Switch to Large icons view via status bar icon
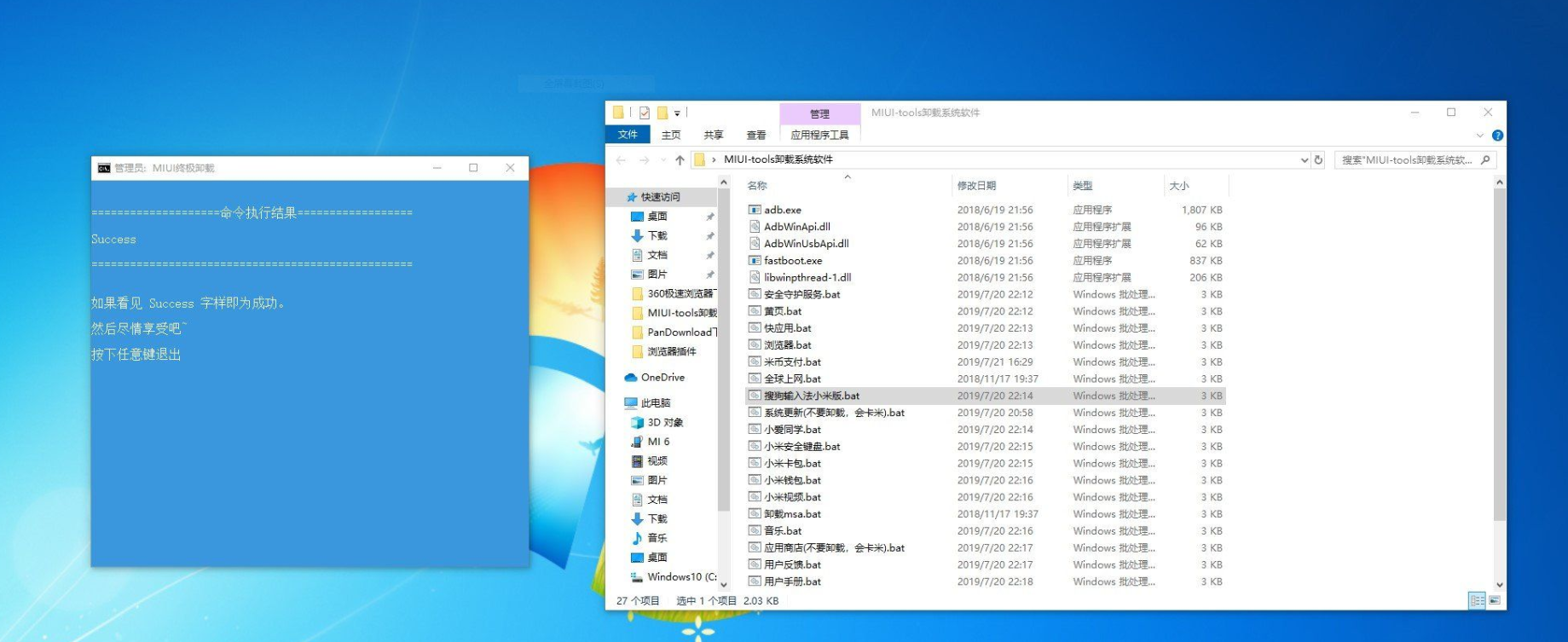 1494,600
